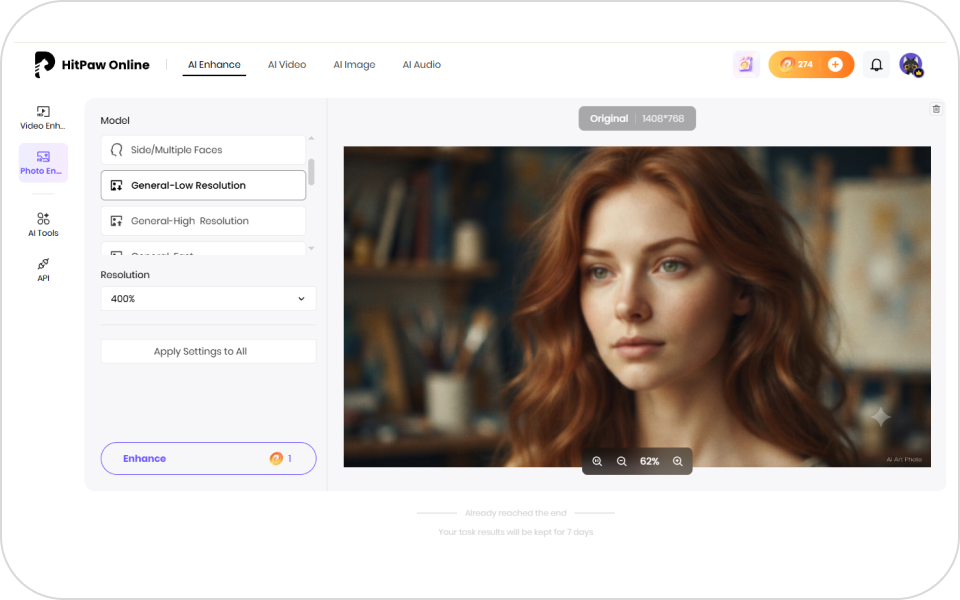
Task: Click the Model section label
Action: click(115, 121)
